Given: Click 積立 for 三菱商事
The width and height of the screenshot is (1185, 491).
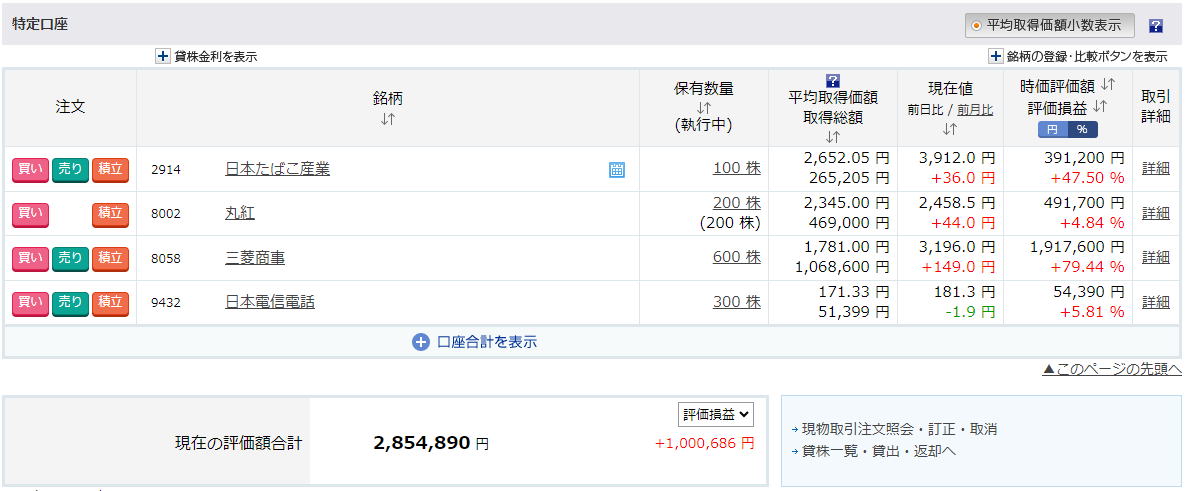Looking at the screenshot, I should tap(110, 258).
